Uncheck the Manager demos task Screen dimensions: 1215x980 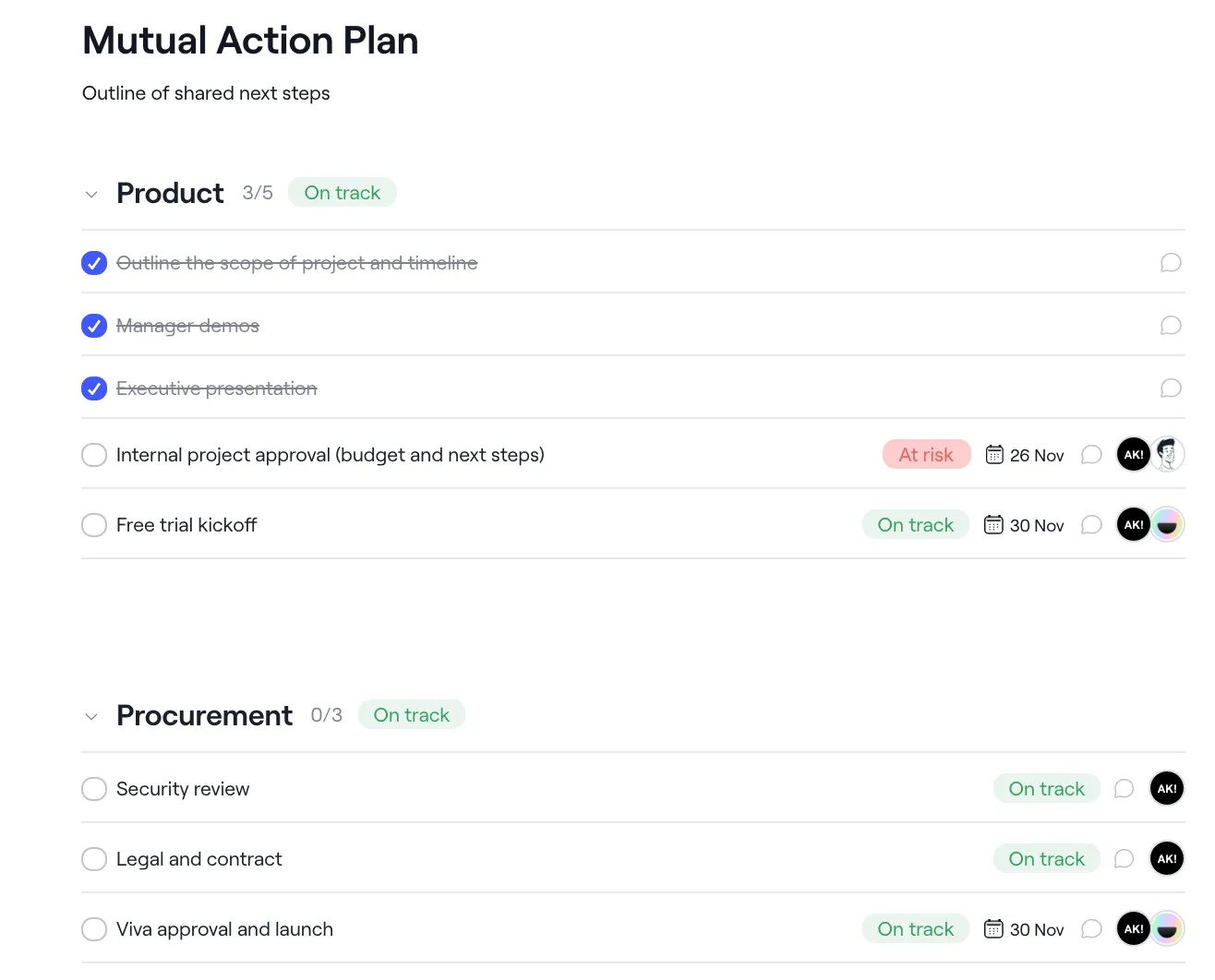coord(94,326)
